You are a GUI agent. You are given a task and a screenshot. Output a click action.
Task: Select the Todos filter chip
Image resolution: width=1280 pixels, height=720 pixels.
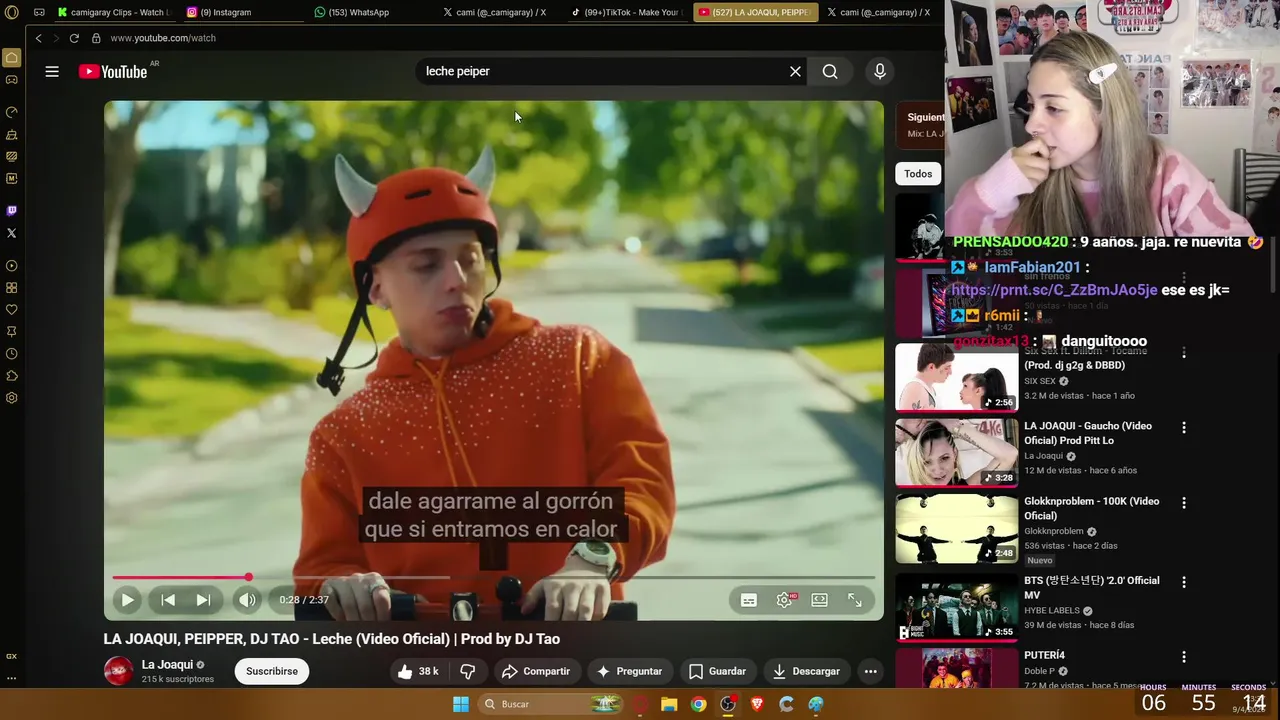[918, 174]
